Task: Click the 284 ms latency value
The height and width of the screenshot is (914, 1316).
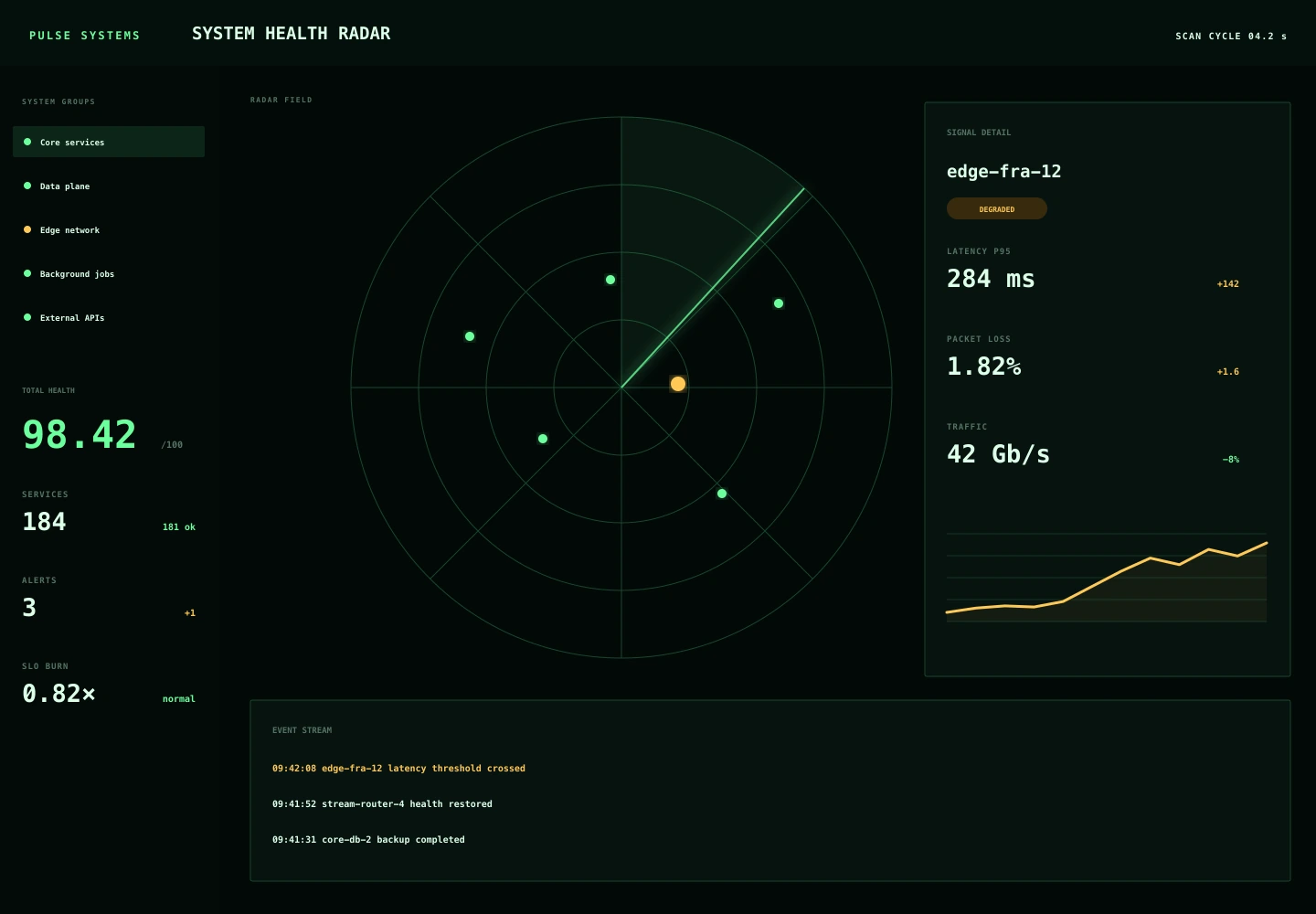Action: [991, 279]
